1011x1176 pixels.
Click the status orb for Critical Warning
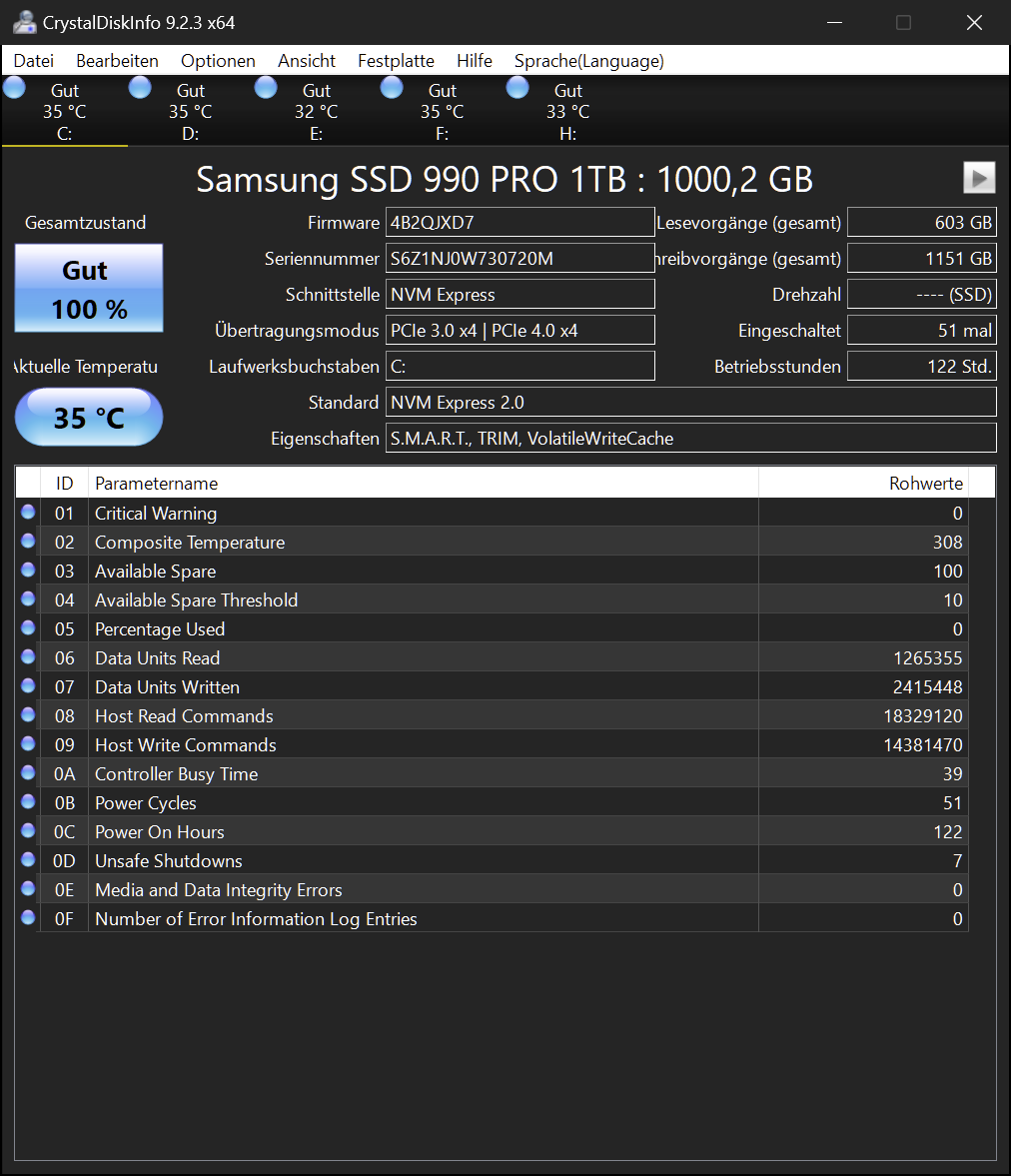click(x=29, y=513)
